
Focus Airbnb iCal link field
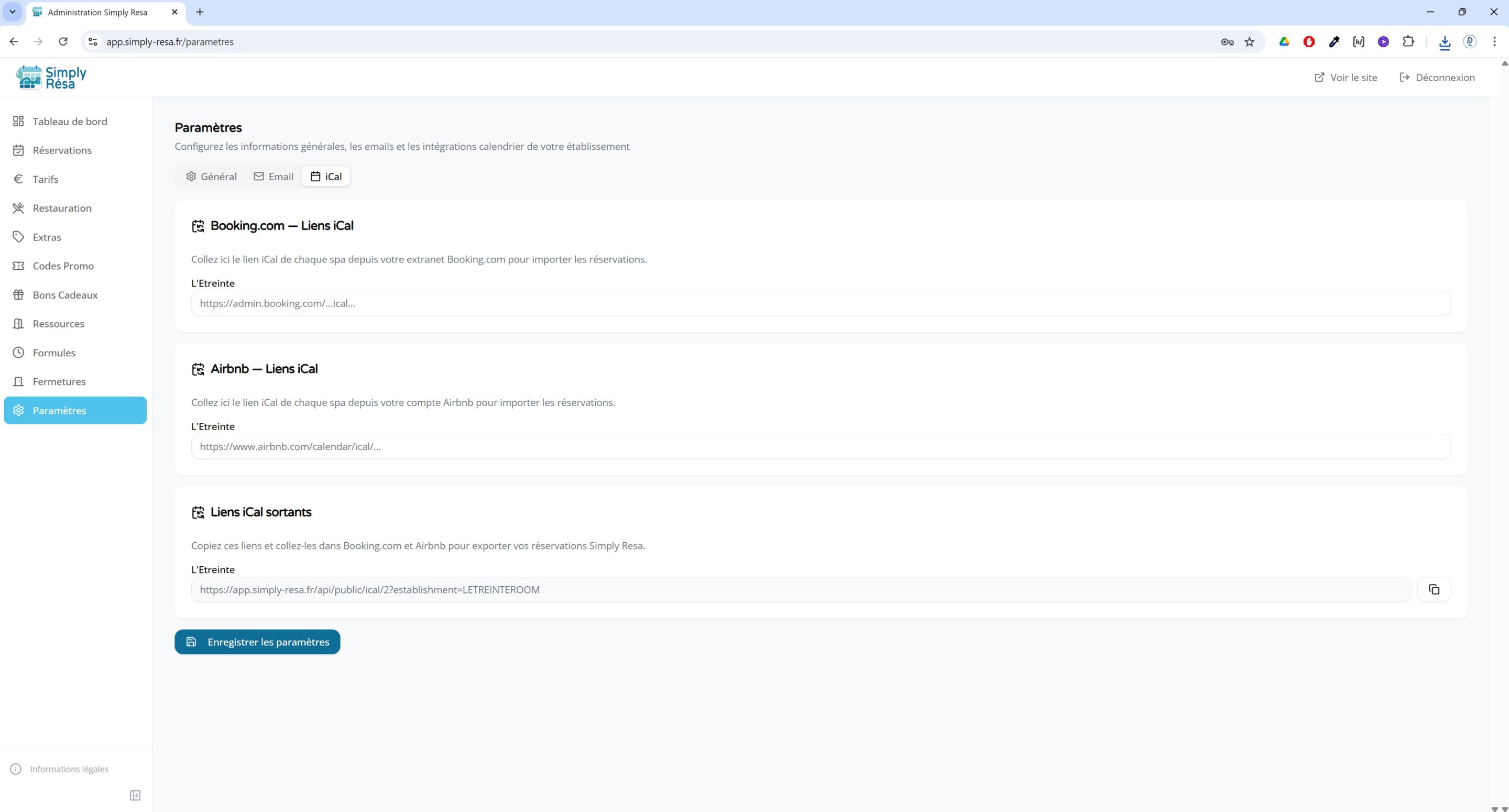click(x=820, y=446)
